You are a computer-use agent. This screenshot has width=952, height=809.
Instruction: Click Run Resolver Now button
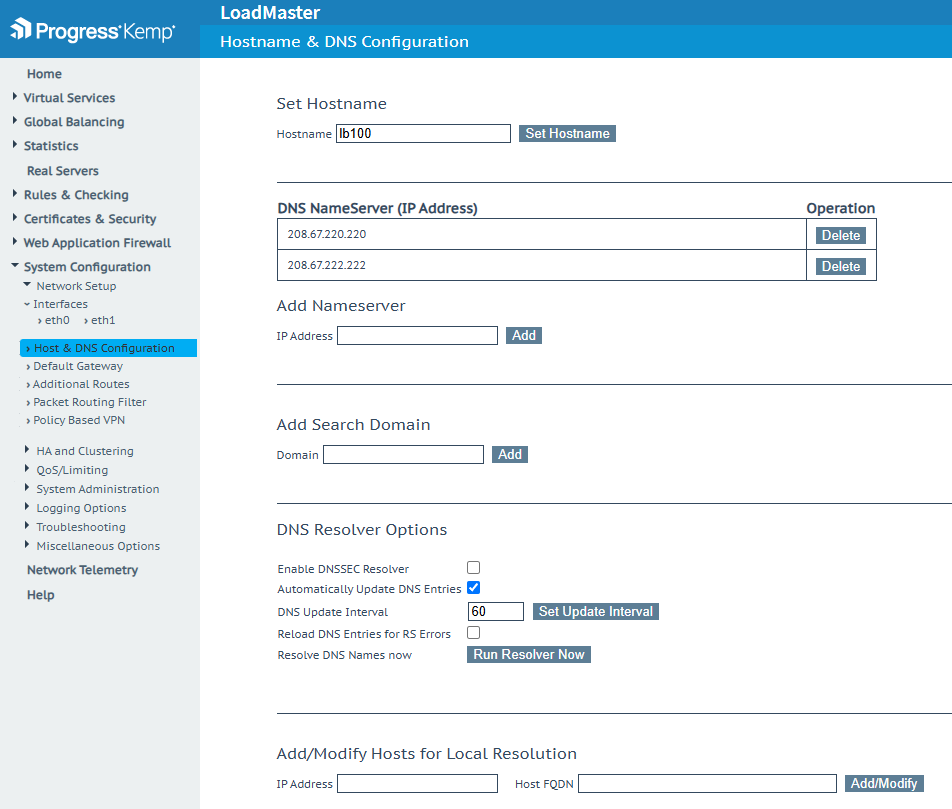[x=529, y=654]
